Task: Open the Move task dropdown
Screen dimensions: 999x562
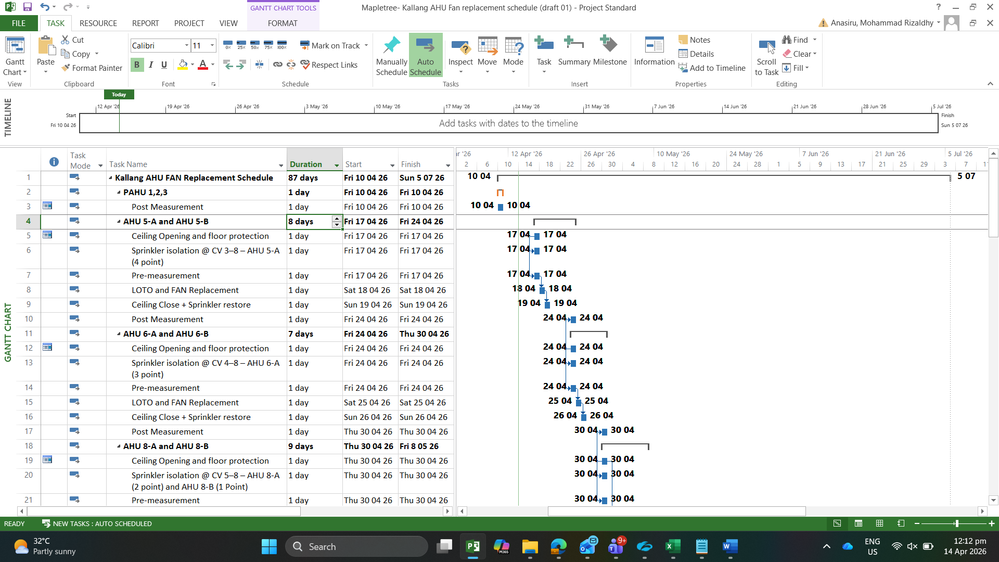Action: click(x=487, y=72)
